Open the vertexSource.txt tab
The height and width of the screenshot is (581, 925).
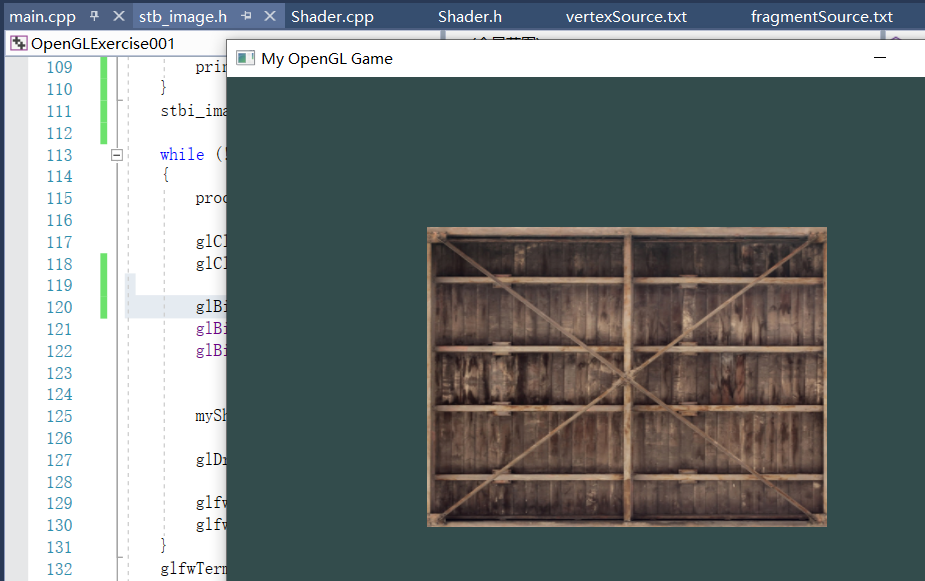[625, 15]
